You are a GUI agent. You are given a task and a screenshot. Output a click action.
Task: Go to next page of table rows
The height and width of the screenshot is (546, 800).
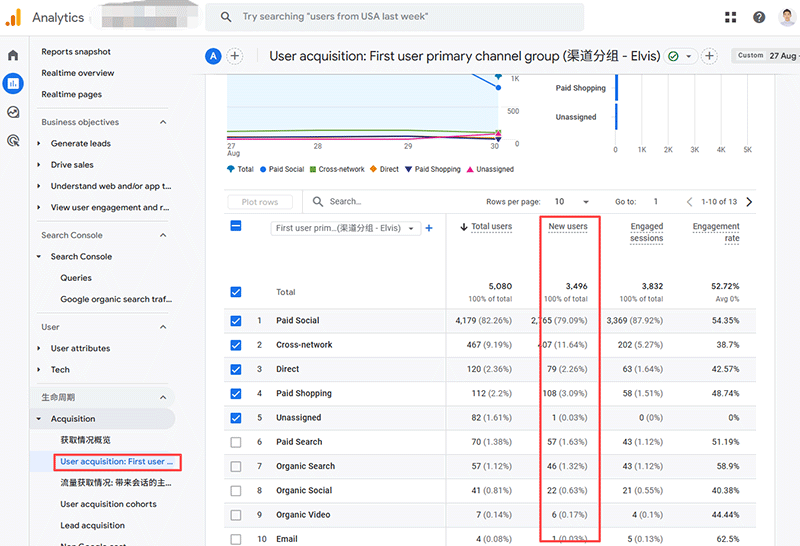click(749, 202)
